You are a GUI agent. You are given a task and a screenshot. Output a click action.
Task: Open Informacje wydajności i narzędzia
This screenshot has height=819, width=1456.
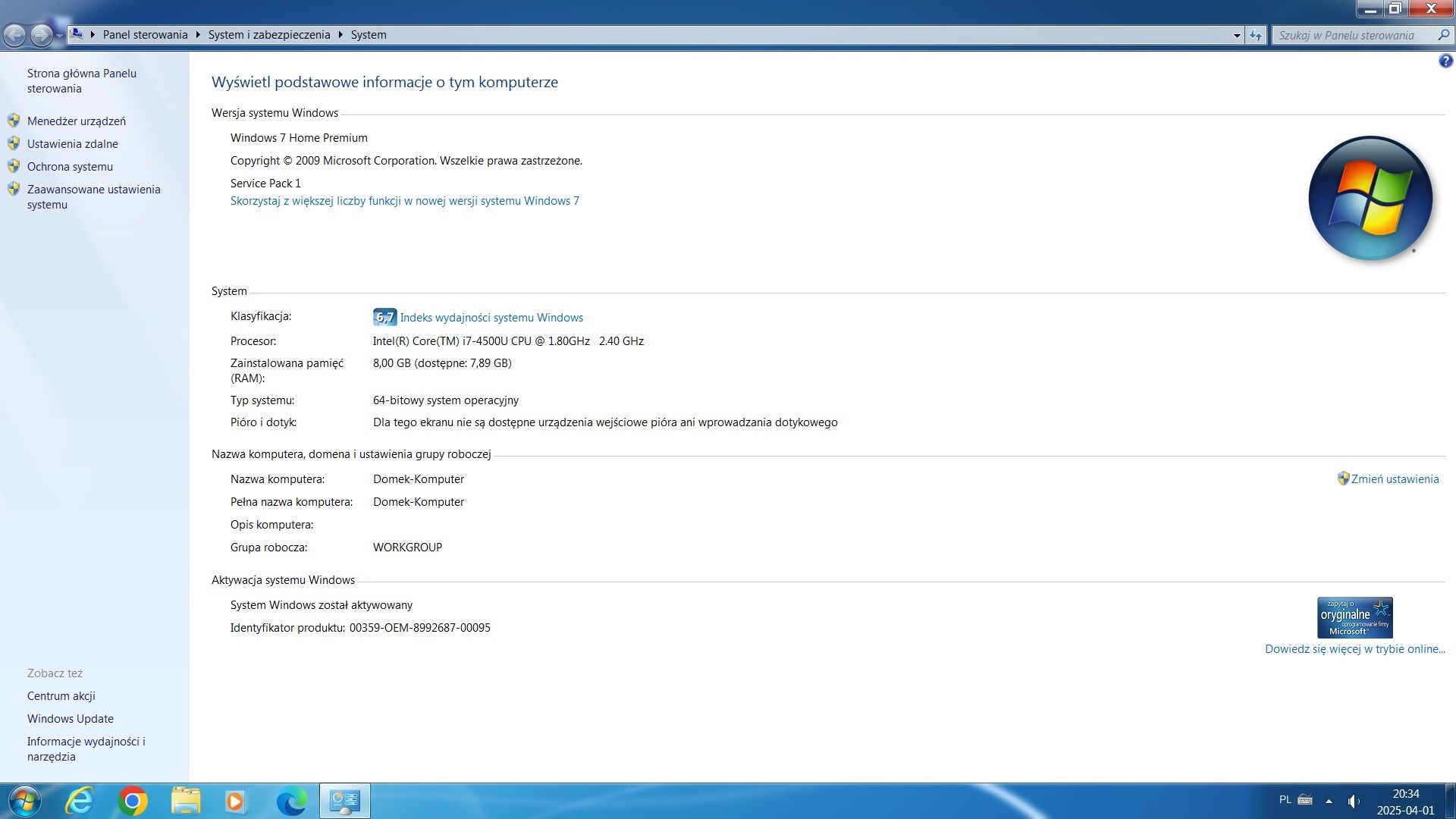[86, 749]
